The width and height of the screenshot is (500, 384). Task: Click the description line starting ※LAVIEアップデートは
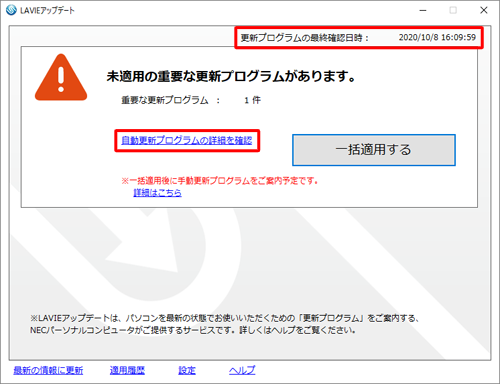coord(225,318)
